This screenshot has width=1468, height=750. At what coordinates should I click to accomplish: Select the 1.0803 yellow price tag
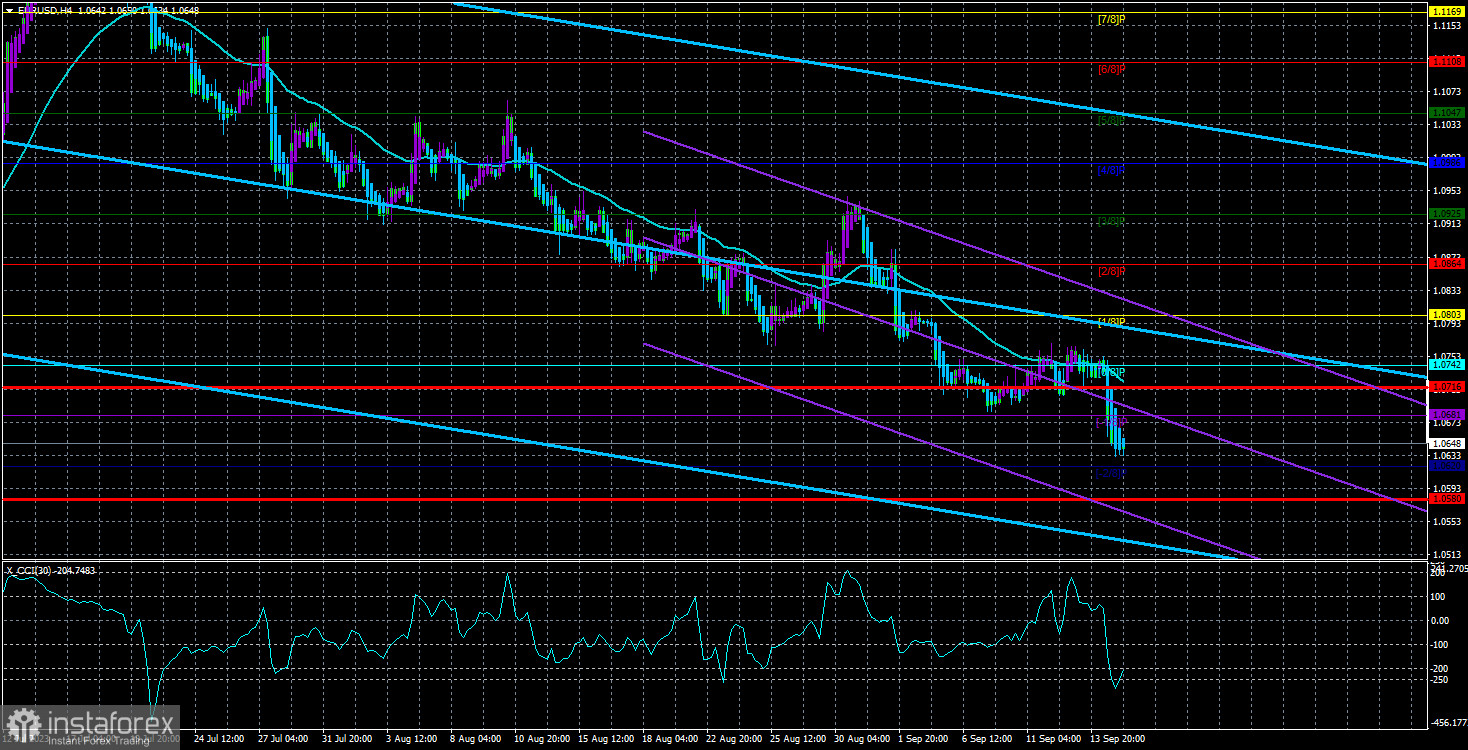[1447, 314]
